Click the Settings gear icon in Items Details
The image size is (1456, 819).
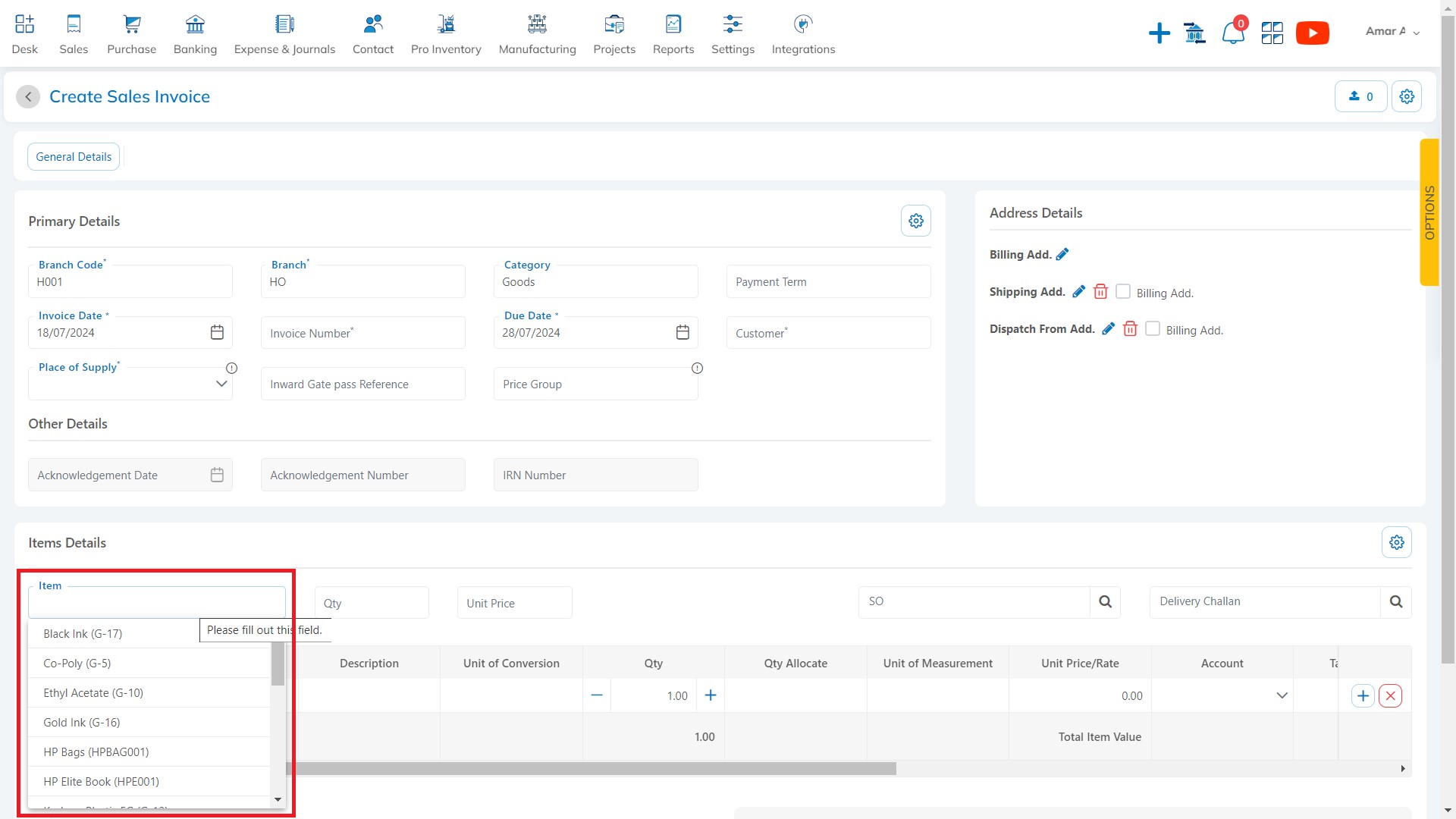point(1397,542)
